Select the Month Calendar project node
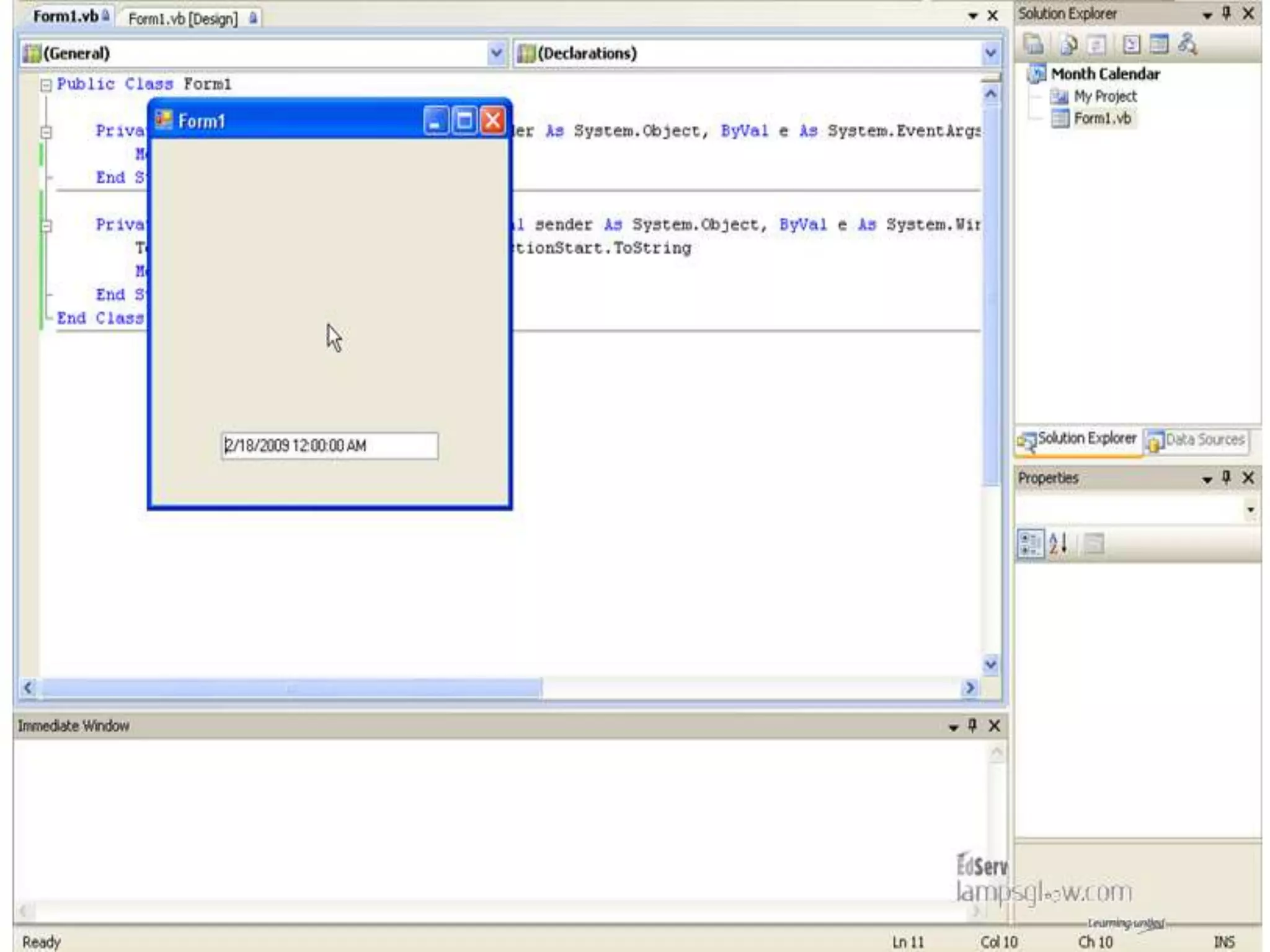 [x=1105, y=74]
